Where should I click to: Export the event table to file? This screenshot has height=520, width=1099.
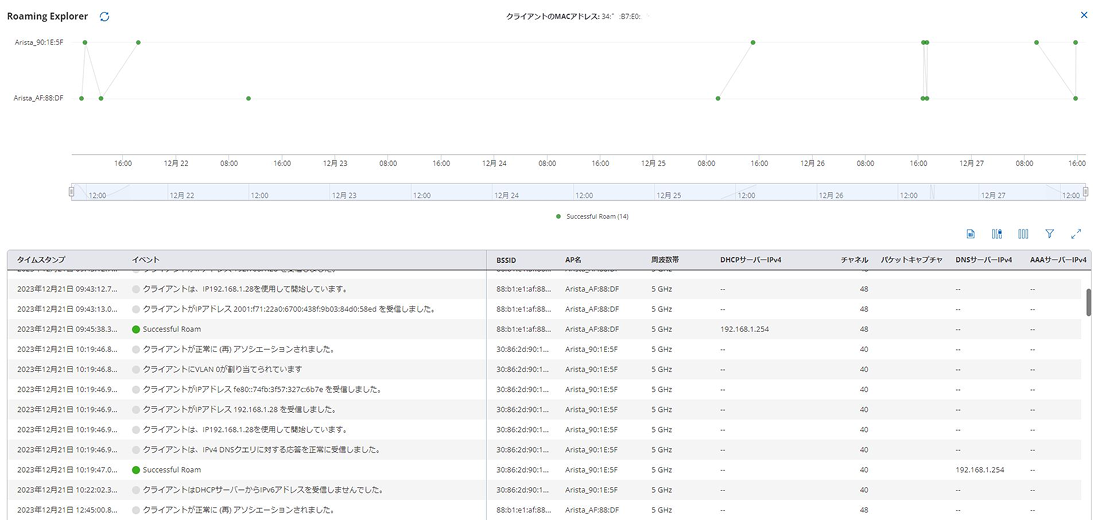(x=971, y=233)
